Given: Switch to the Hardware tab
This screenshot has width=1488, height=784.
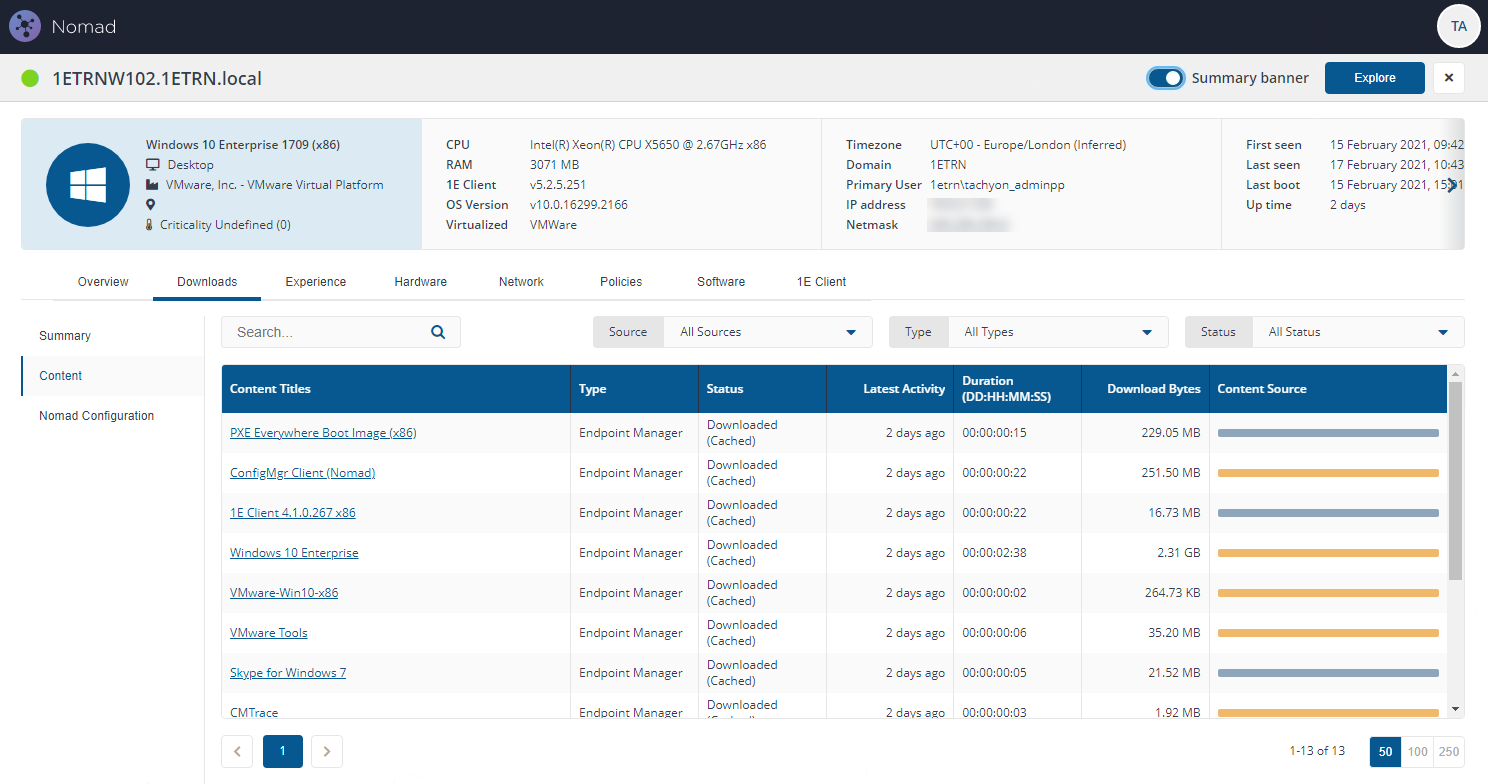Looking at the screenshot, I should [421, 282].
